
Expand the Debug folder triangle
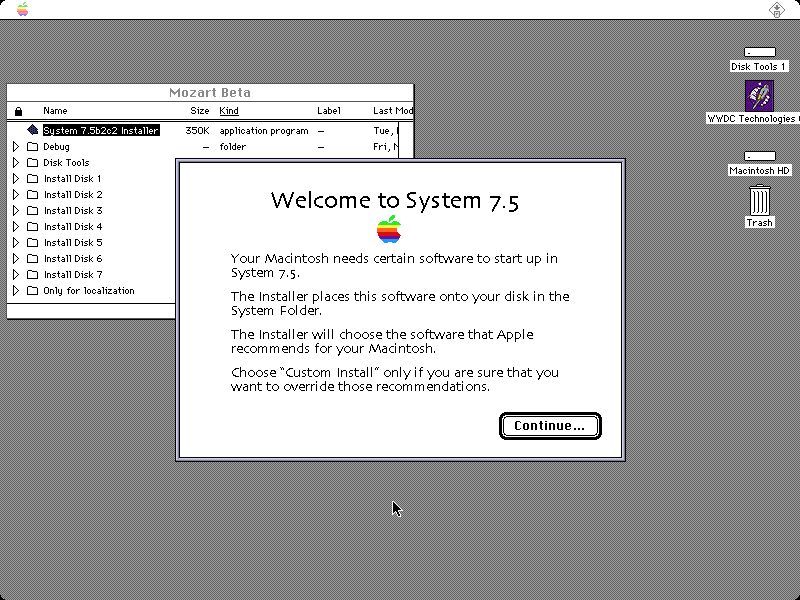click(16, 146)
